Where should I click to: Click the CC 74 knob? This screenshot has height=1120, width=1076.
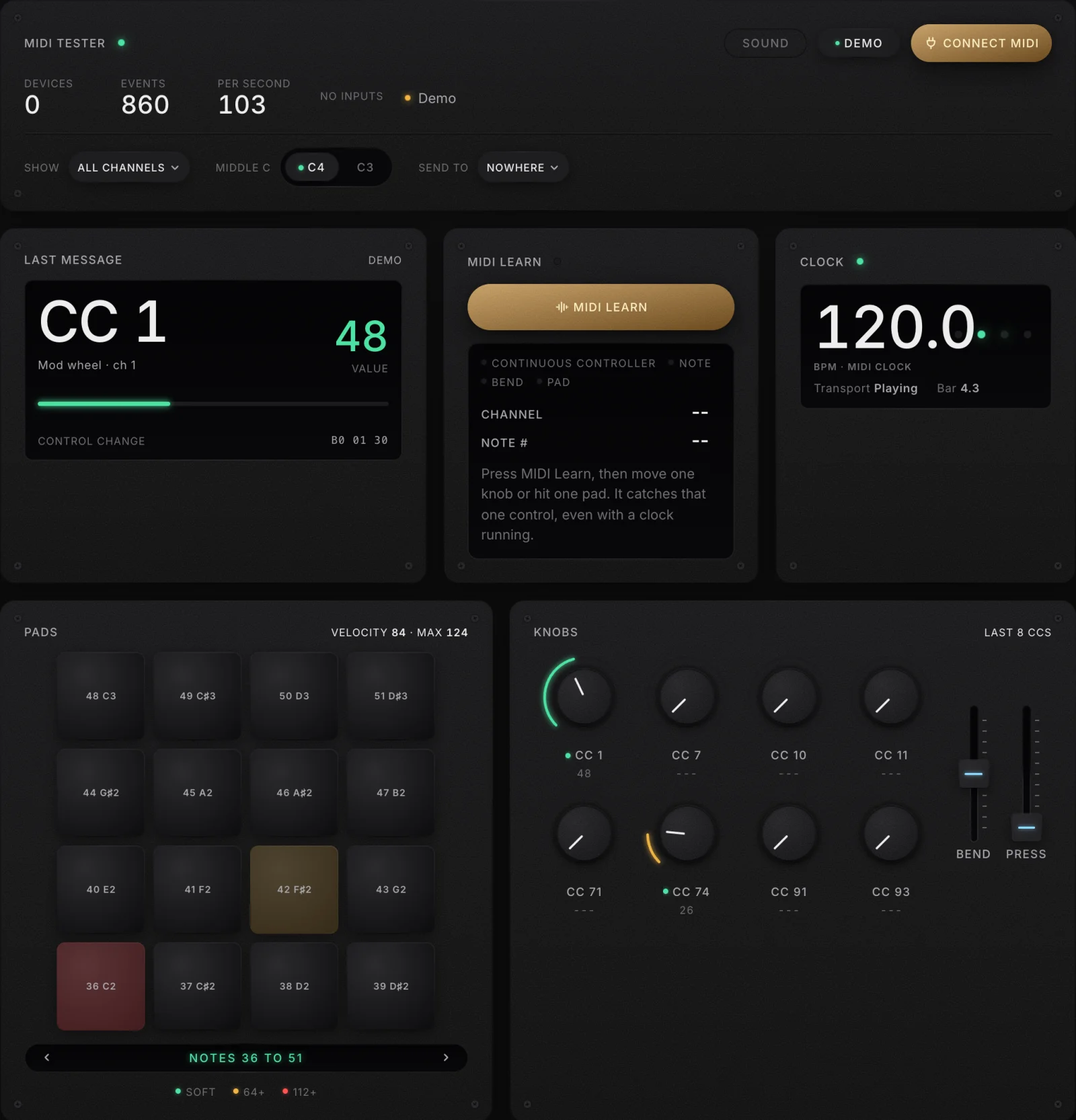tap(687, 833)
